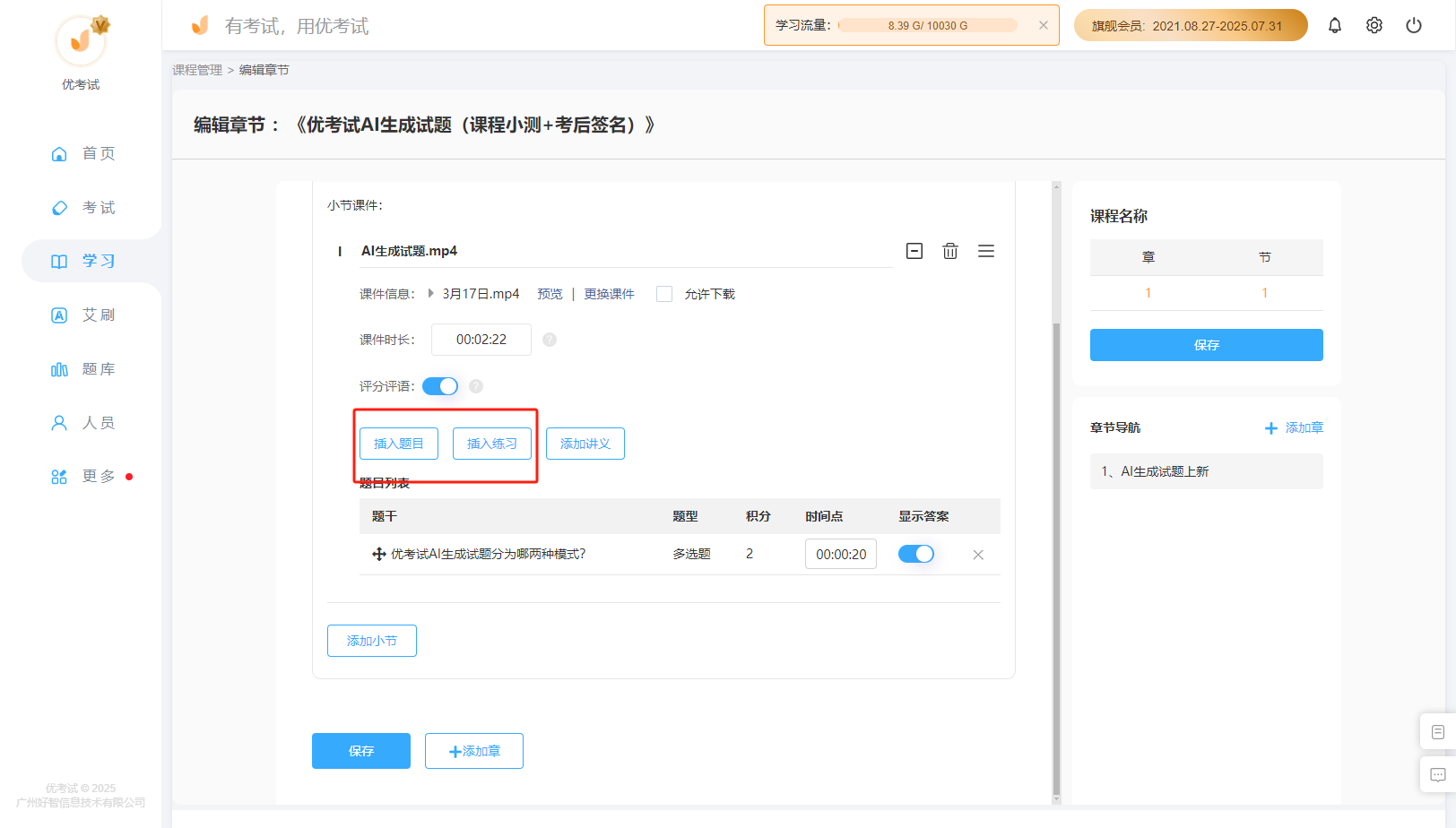Click the more apps grid icon
This screenshot has width=1456, height=828.
coord(59,477)
